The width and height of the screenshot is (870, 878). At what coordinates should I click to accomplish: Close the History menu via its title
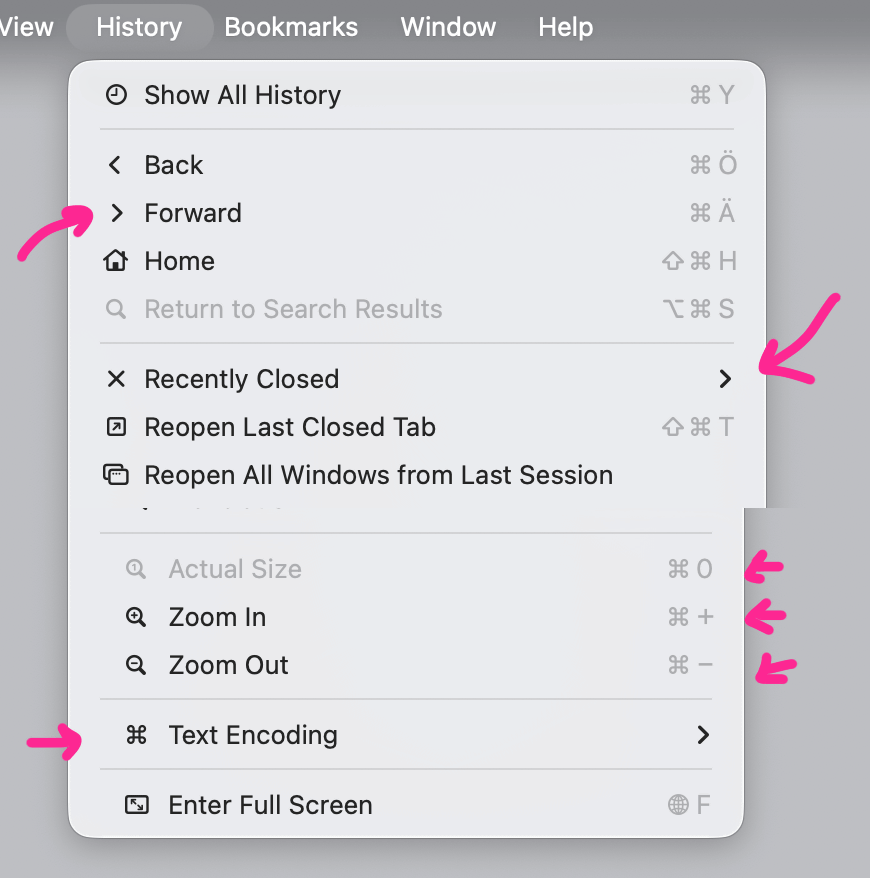click(139, 27)
